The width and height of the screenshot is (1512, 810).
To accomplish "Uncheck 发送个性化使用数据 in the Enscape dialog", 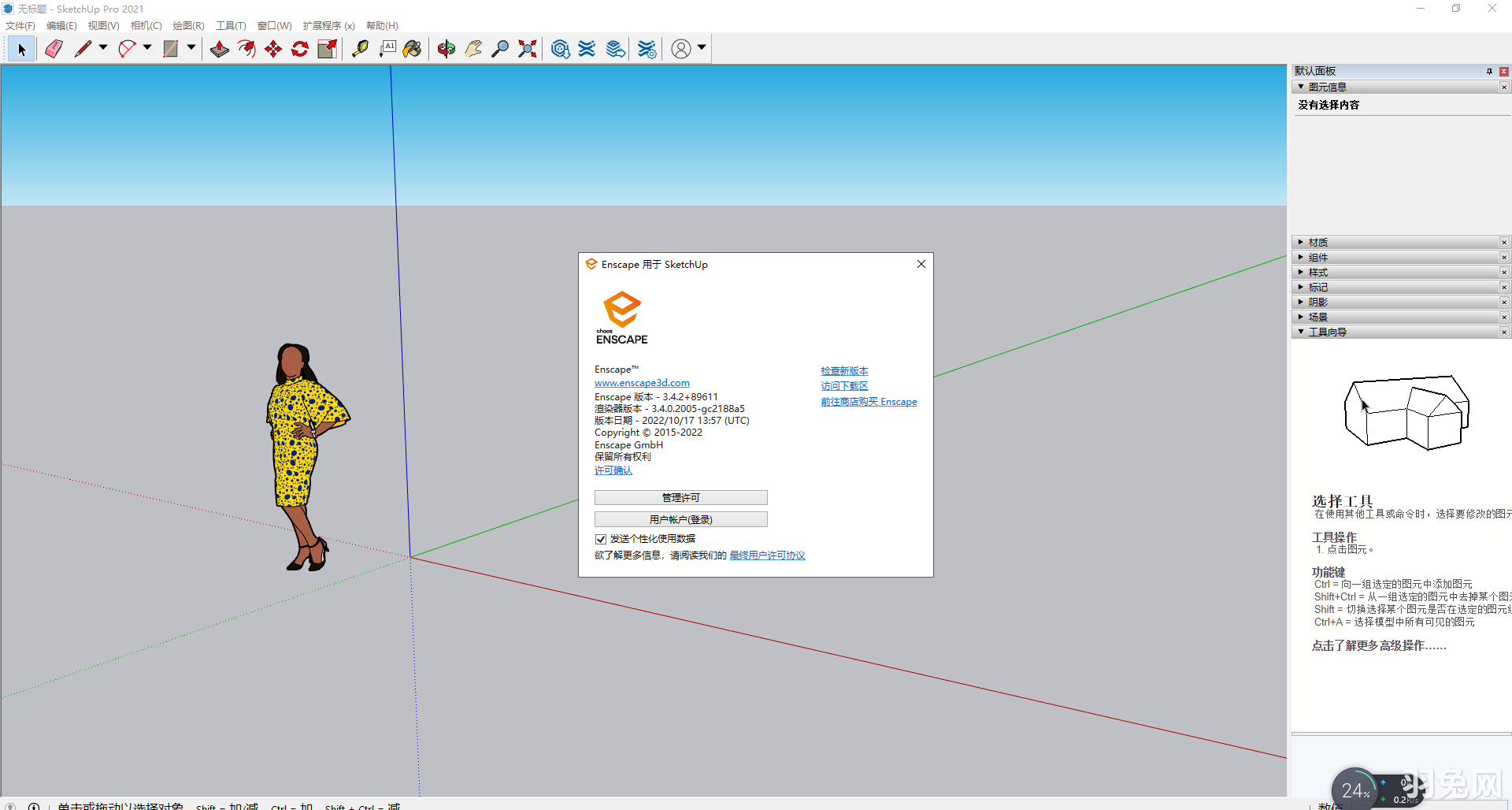I will point(601,539).
